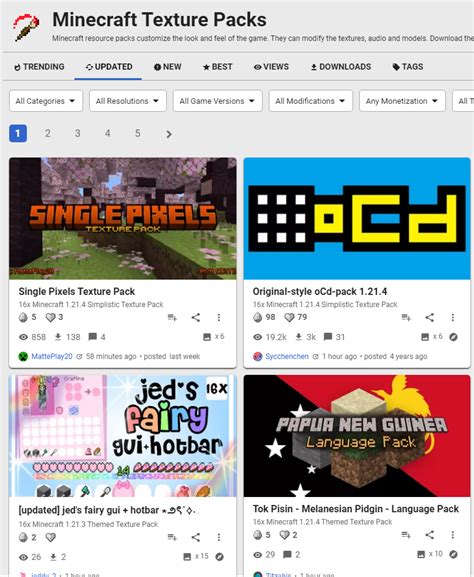Open the Tags tab
474x577 pixels.
pyautogui.click(x=408, y=67)
